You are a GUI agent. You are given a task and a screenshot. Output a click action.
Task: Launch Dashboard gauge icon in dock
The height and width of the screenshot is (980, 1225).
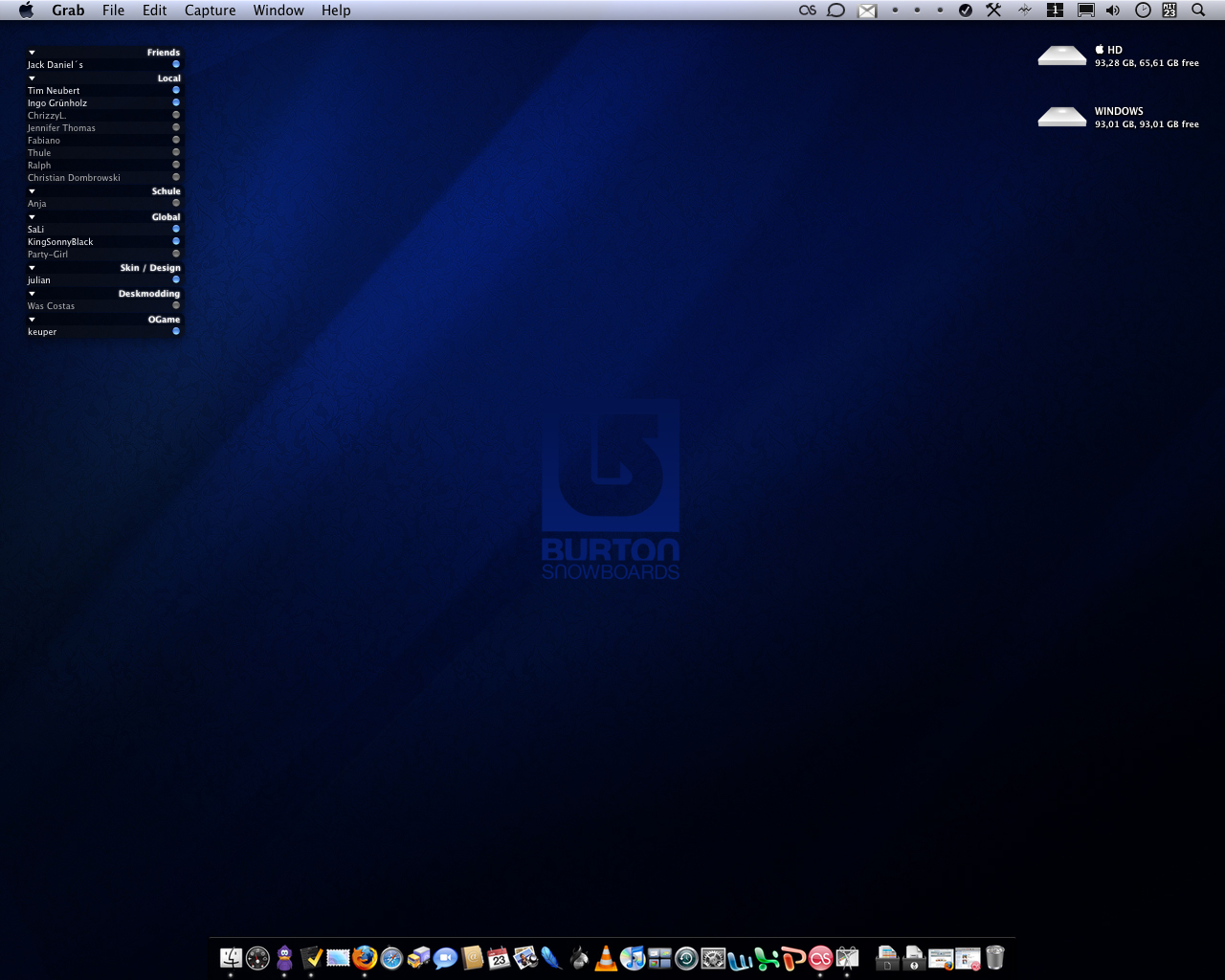(x=257, y=958)
